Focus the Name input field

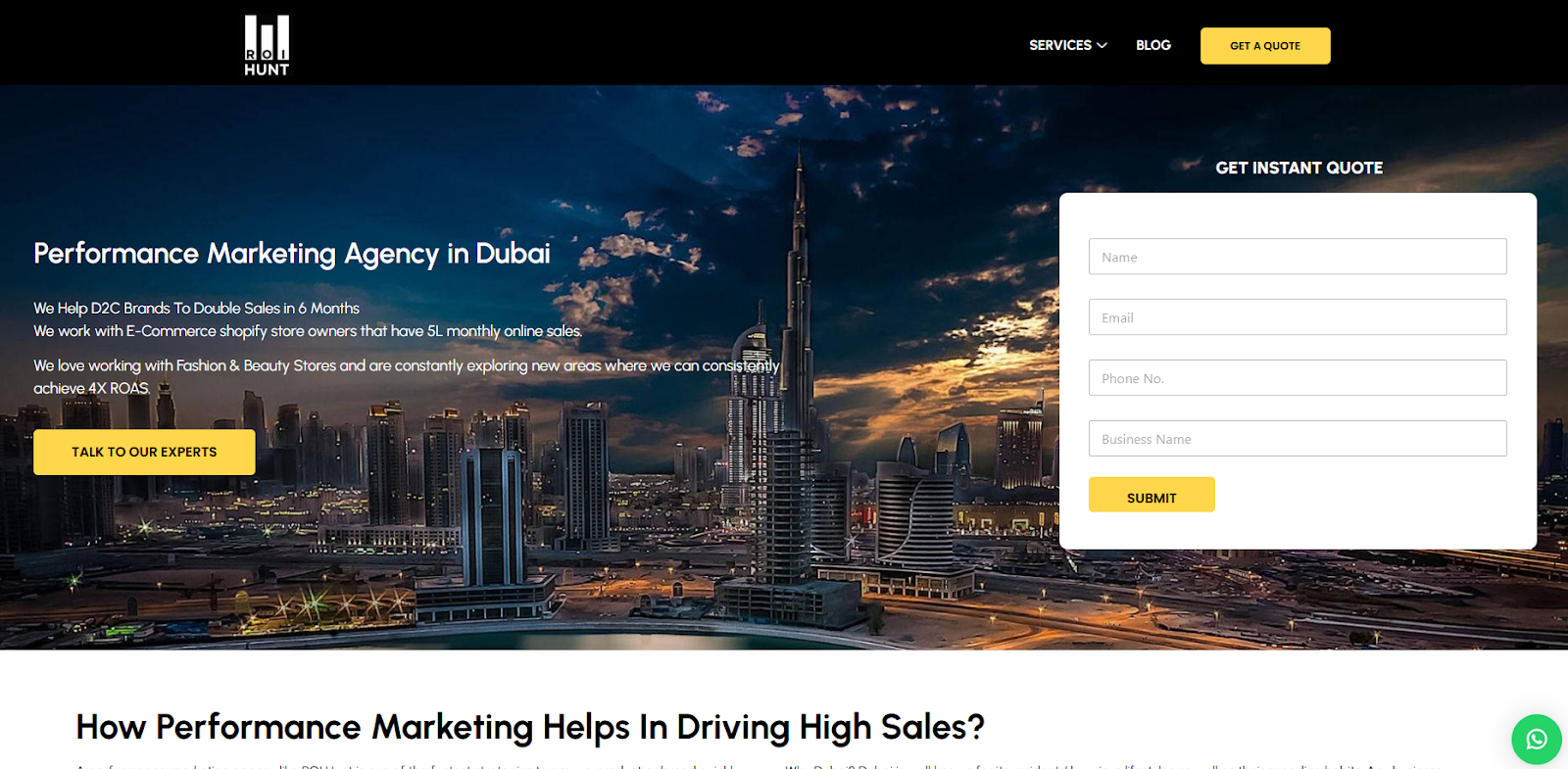tap(1298, 257)
